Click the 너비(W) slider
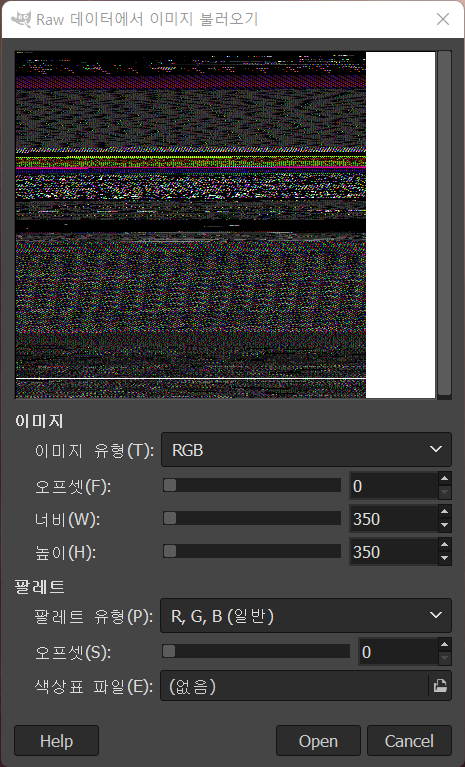Viewport: 465px width, 767px height. tap(252, 519)
